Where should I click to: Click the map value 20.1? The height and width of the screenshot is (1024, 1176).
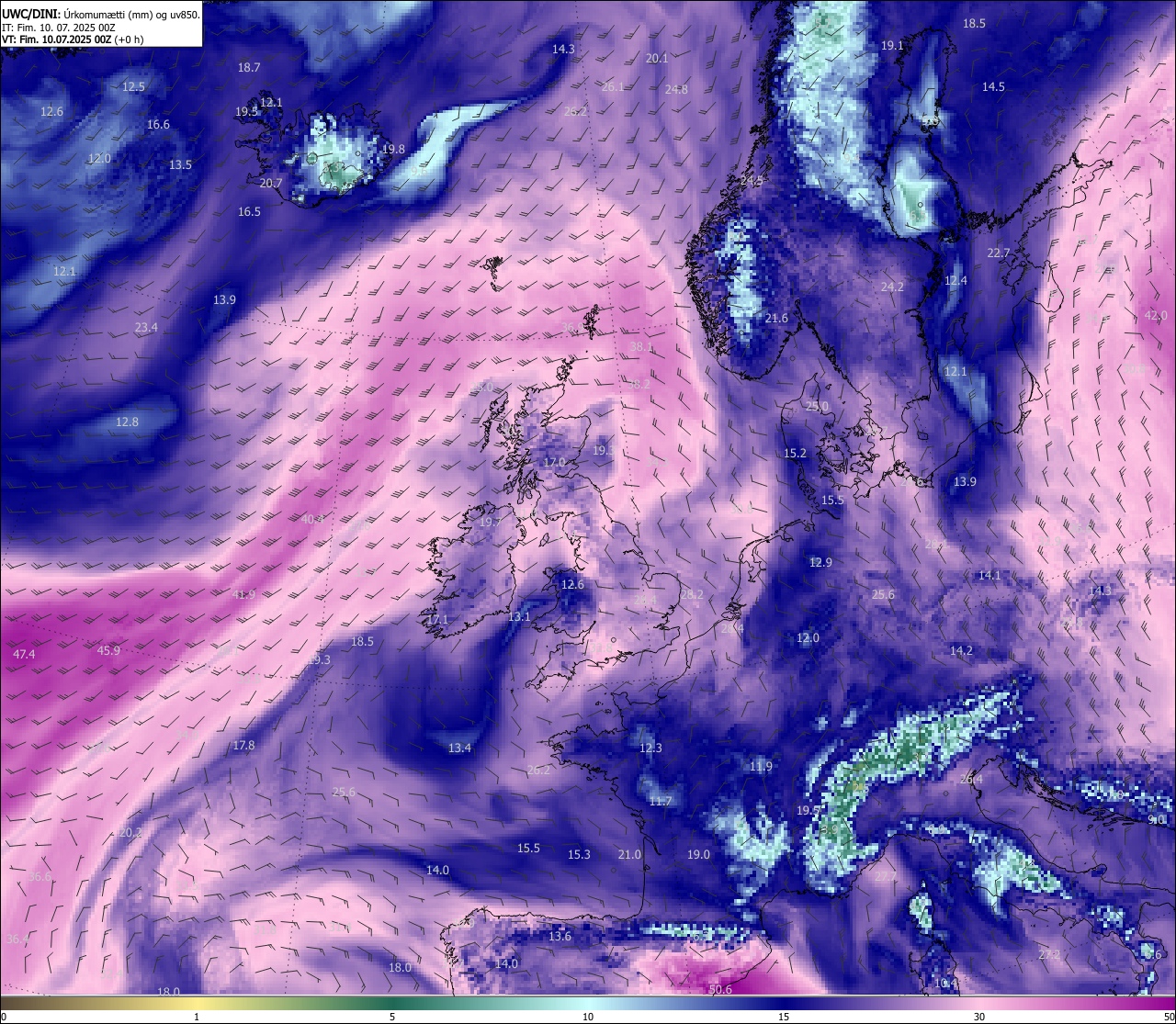pos(657,58)
